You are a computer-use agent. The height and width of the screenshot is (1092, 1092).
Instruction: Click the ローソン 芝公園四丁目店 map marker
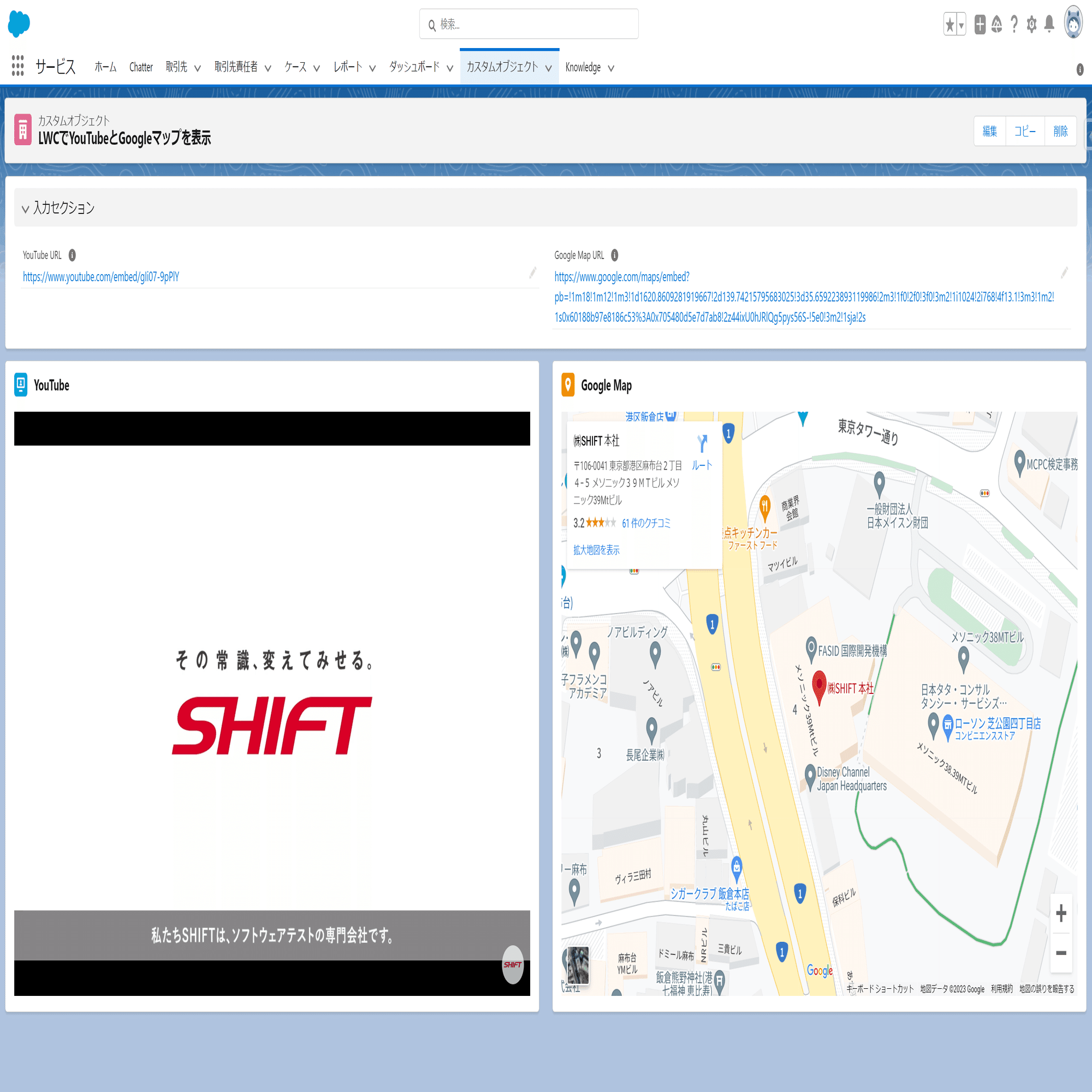click(948, 726)
